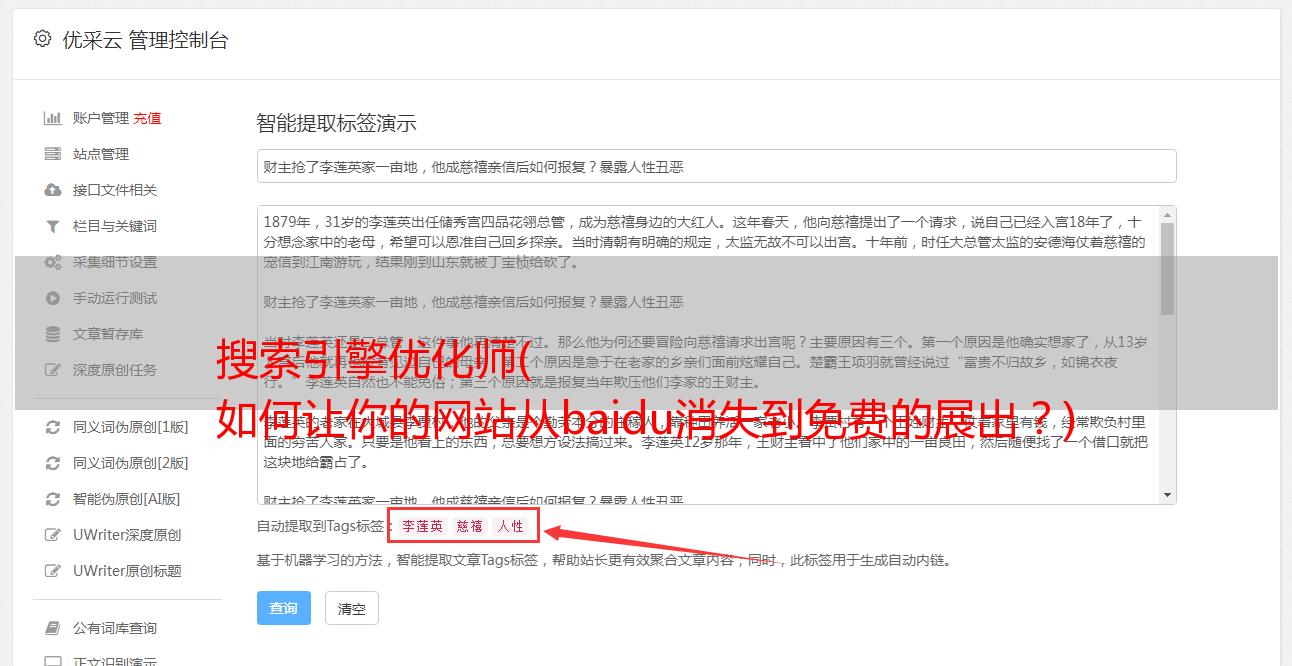Click the article title input field

[716, 166]
